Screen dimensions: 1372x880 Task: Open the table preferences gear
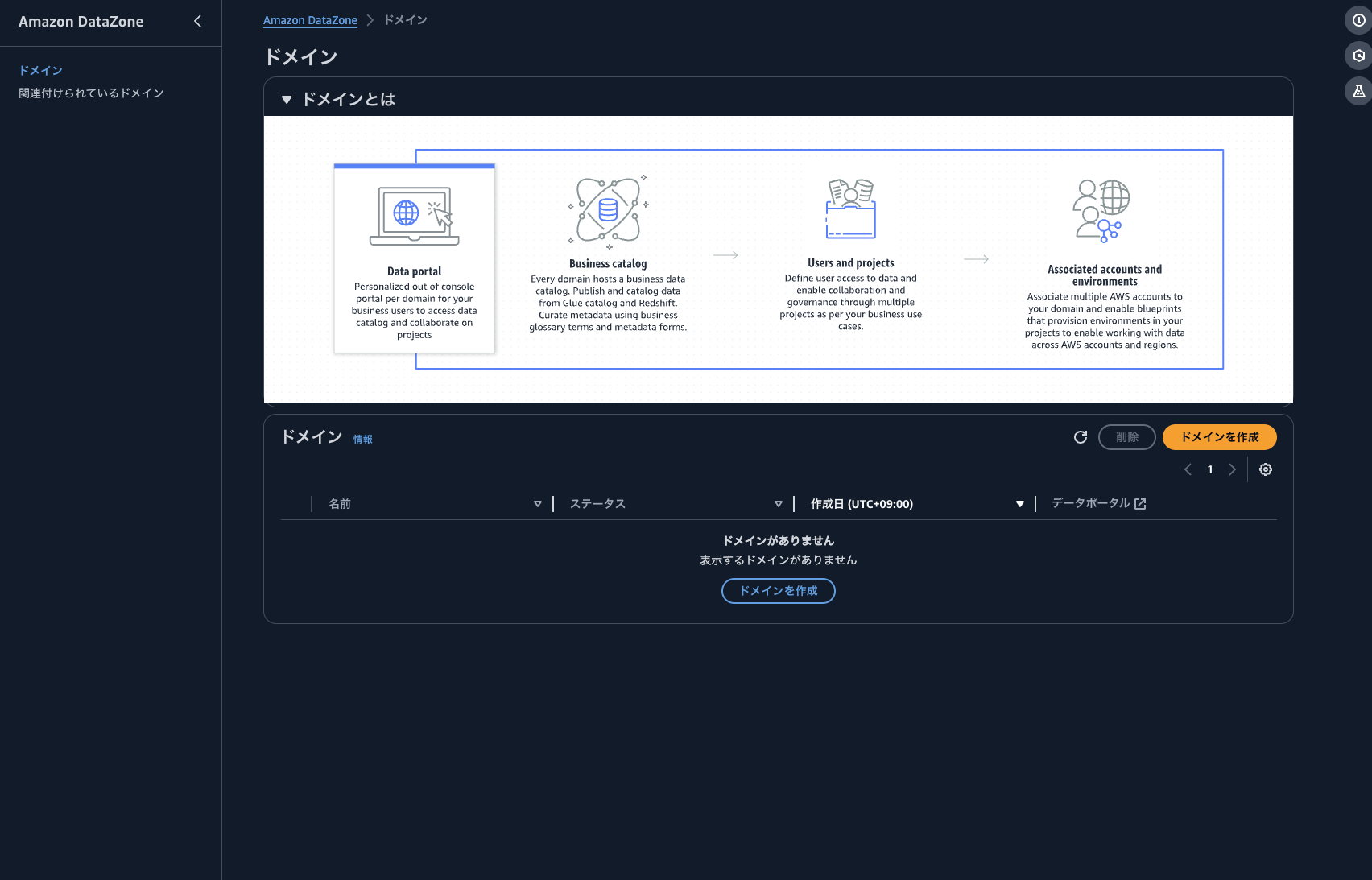click(x=1265, y=469)
